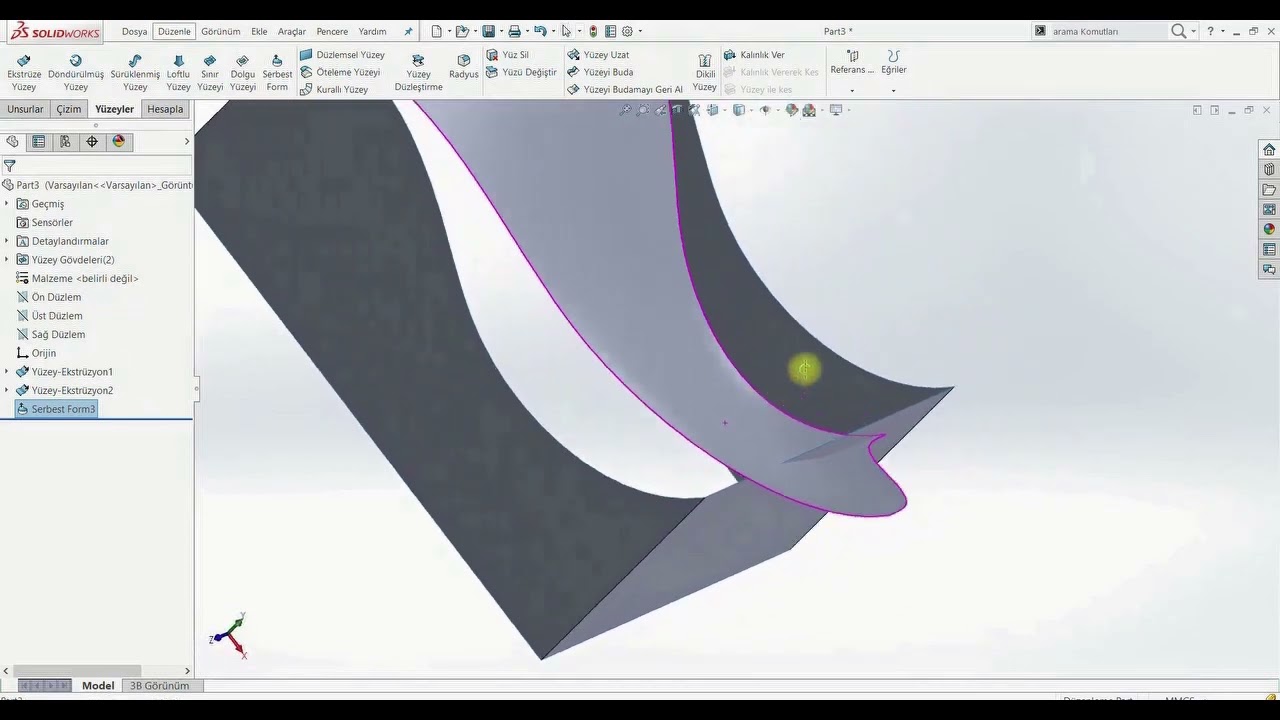Image resolution: width=1280 pixels, height=720 pixels.
Task: Select the Yüzey Düzleştirme tool
Action: [x=418, y=73]
